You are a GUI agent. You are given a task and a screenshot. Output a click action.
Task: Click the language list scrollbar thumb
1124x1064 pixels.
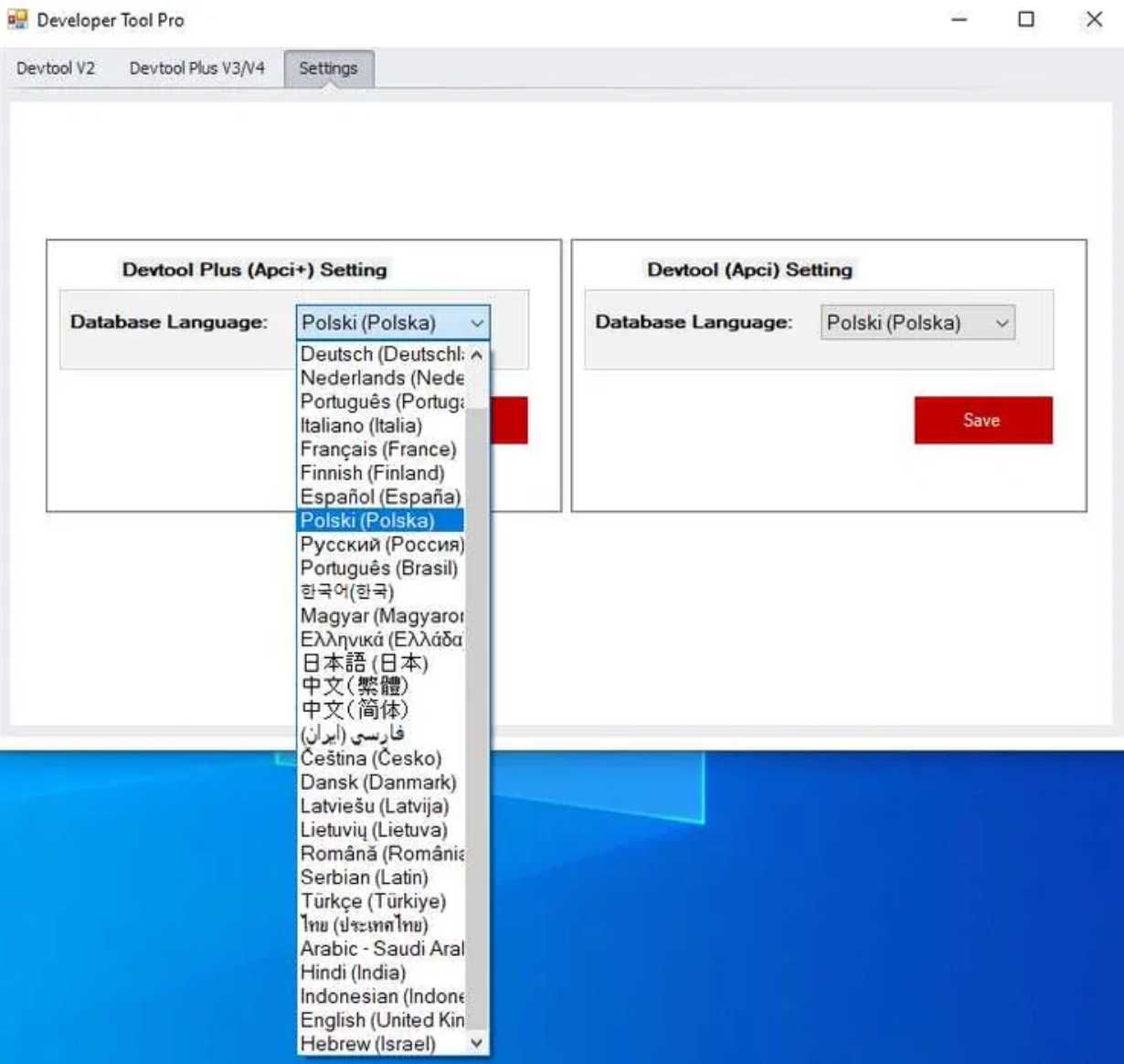tap(477, 720)
